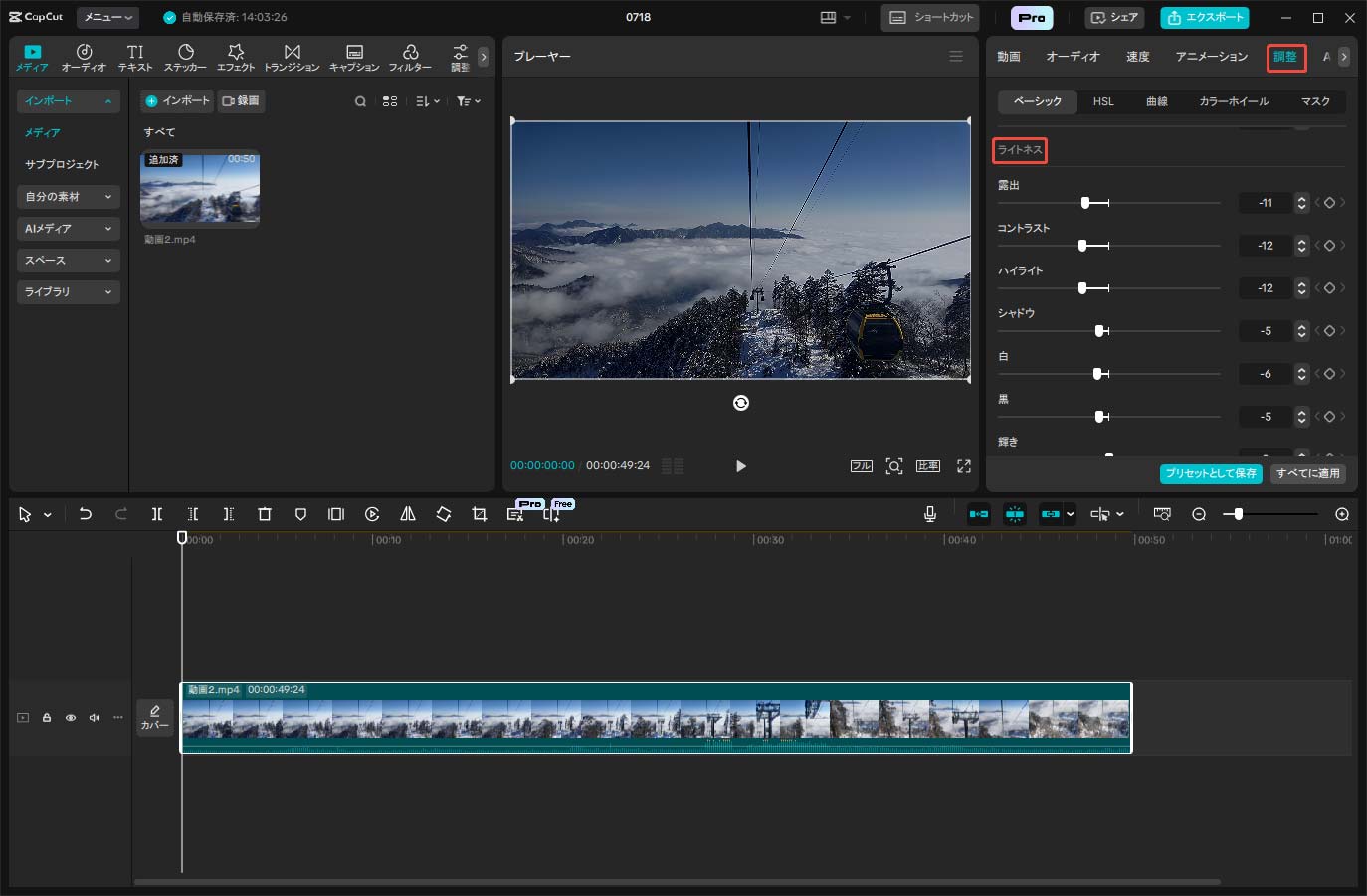Expand the ライブラリ sidebar section
Image resolution: width=1367 pixels, height=896 pixels.
pos(68,292)
